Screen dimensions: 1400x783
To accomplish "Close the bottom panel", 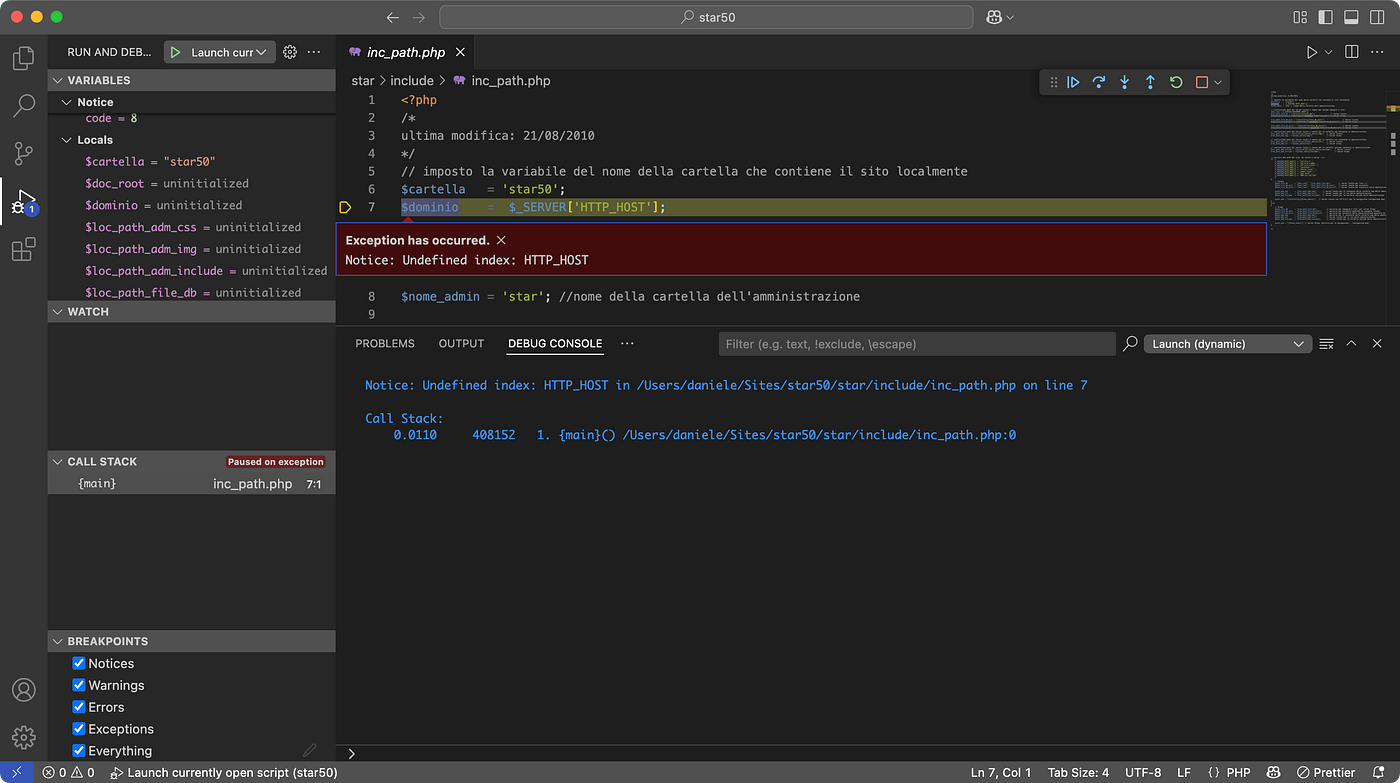I will [x=1377, y=344].
